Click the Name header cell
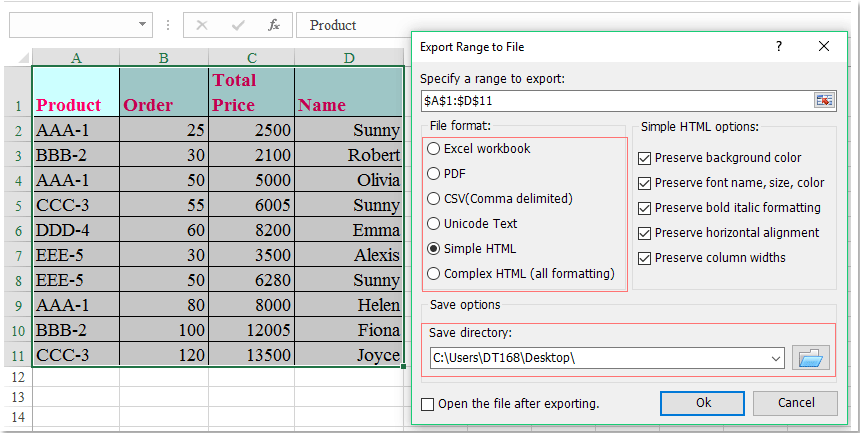This screenshot has height=433, width=860. click(x=349, y=92)
